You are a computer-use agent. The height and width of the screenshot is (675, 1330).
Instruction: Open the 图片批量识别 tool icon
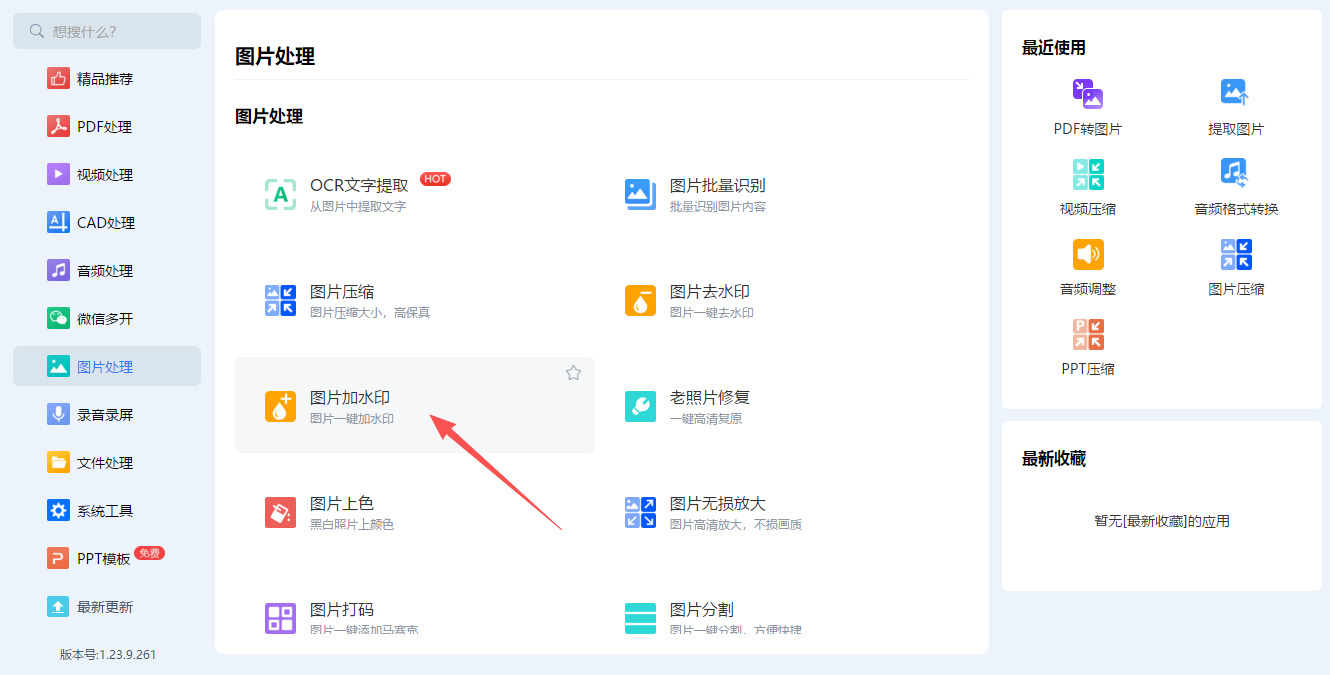point(640,195)
